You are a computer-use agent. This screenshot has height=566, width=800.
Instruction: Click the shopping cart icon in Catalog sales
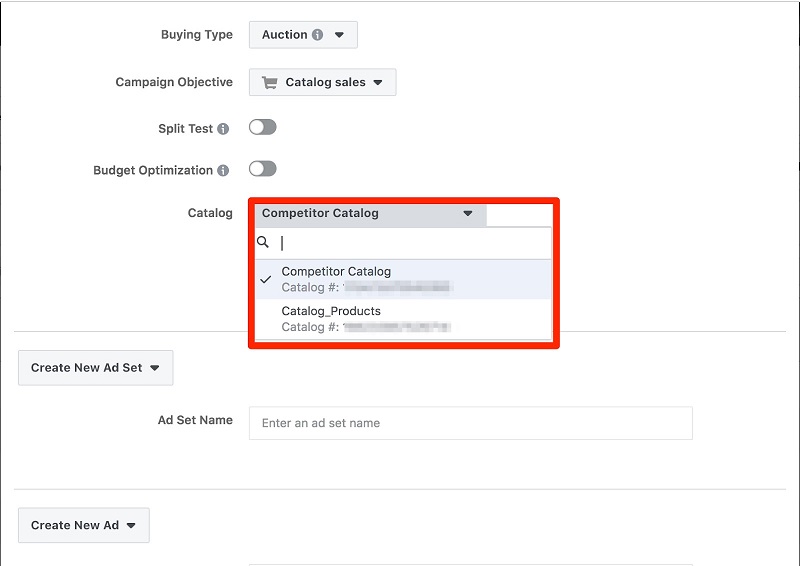pyautogui.click(x=269, y=82)
